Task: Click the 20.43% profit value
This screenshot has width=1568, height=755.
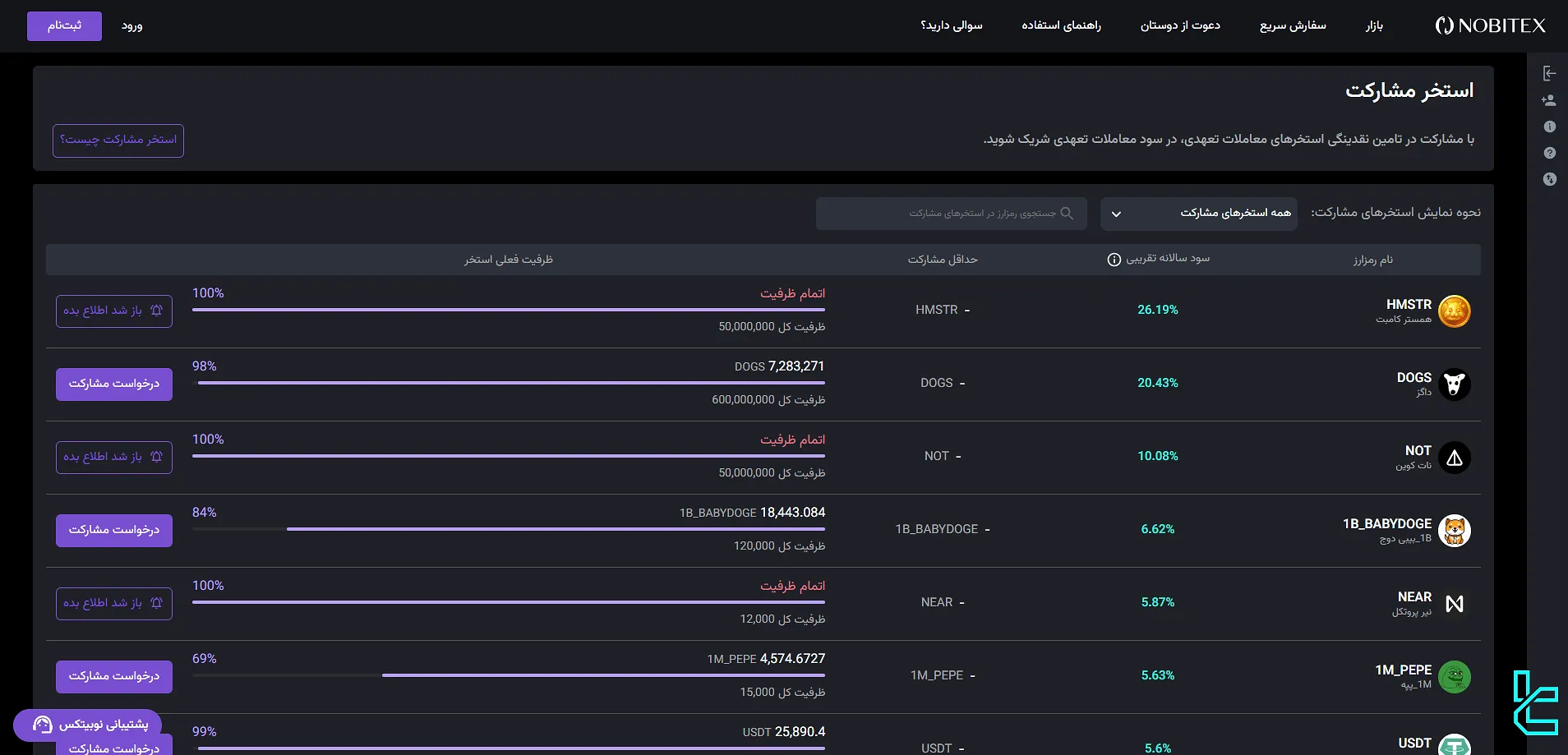Action: (x=1158, y=383)
